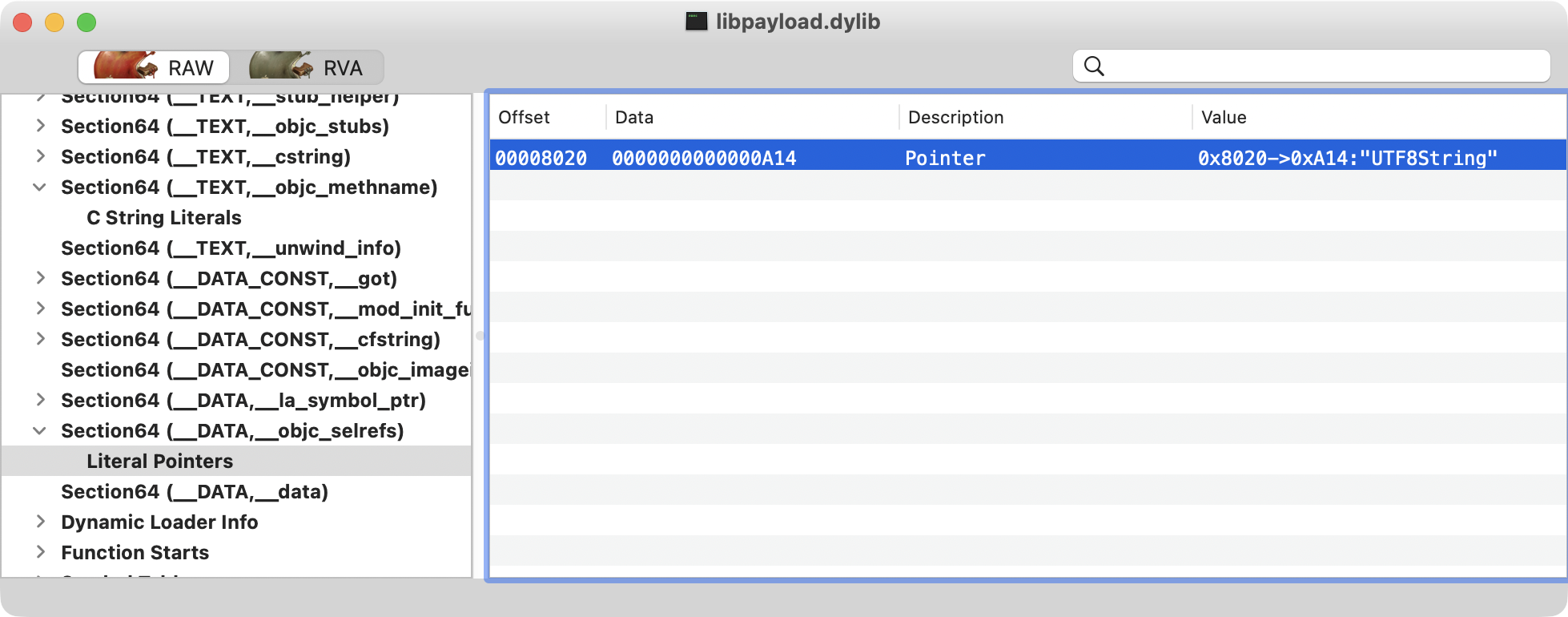Expand the Function Starts node
This screenshot has width=1568, height=617.
[40, 552]
